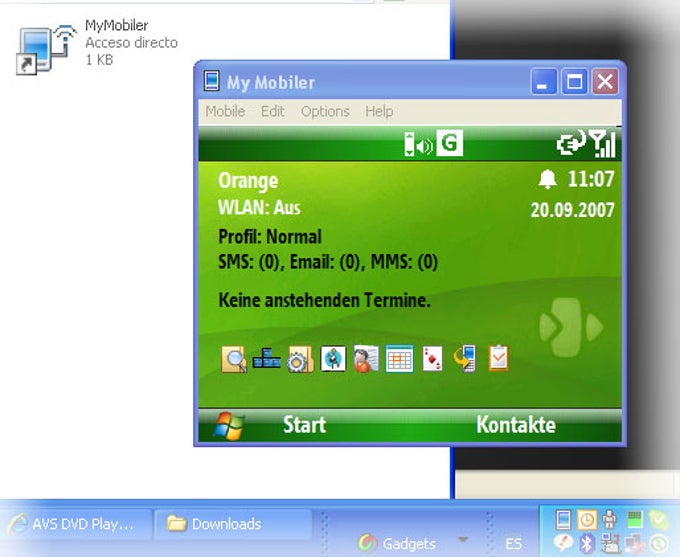
Task: Select the Profil: Normal entry
Action: coord(270,237)
